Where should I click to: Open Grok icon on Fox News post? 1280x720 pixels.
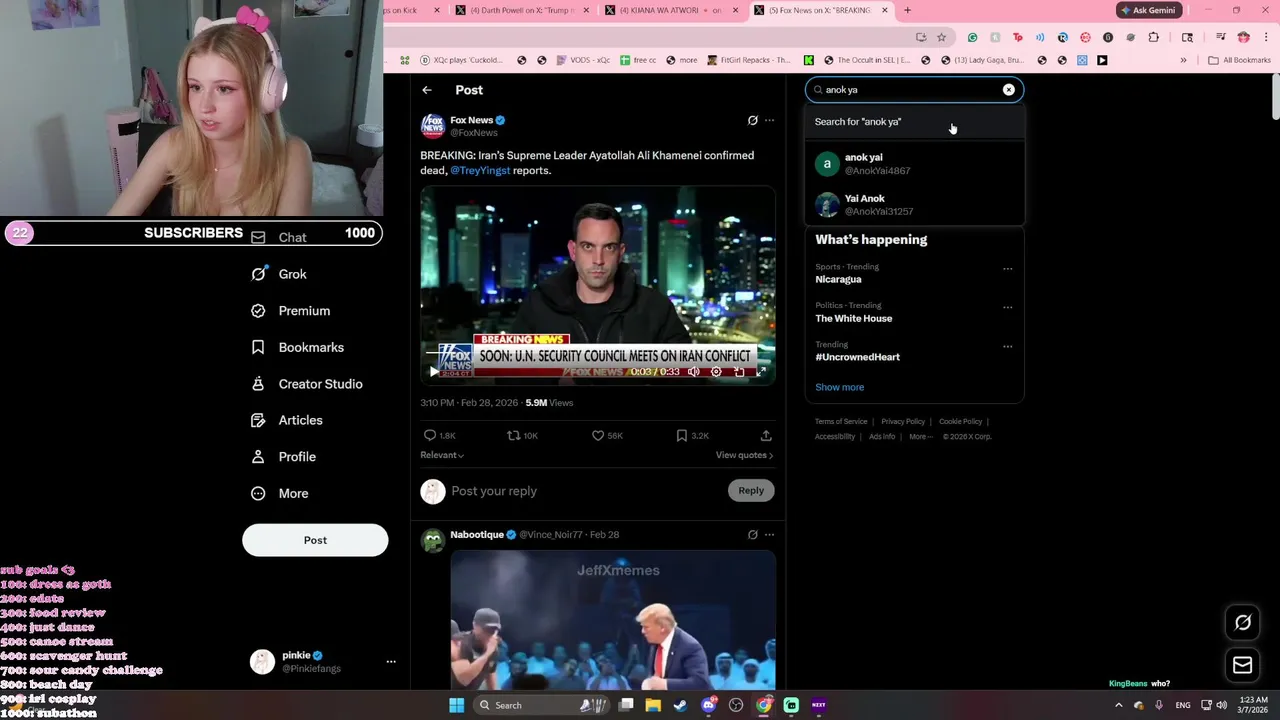point(753,120)
